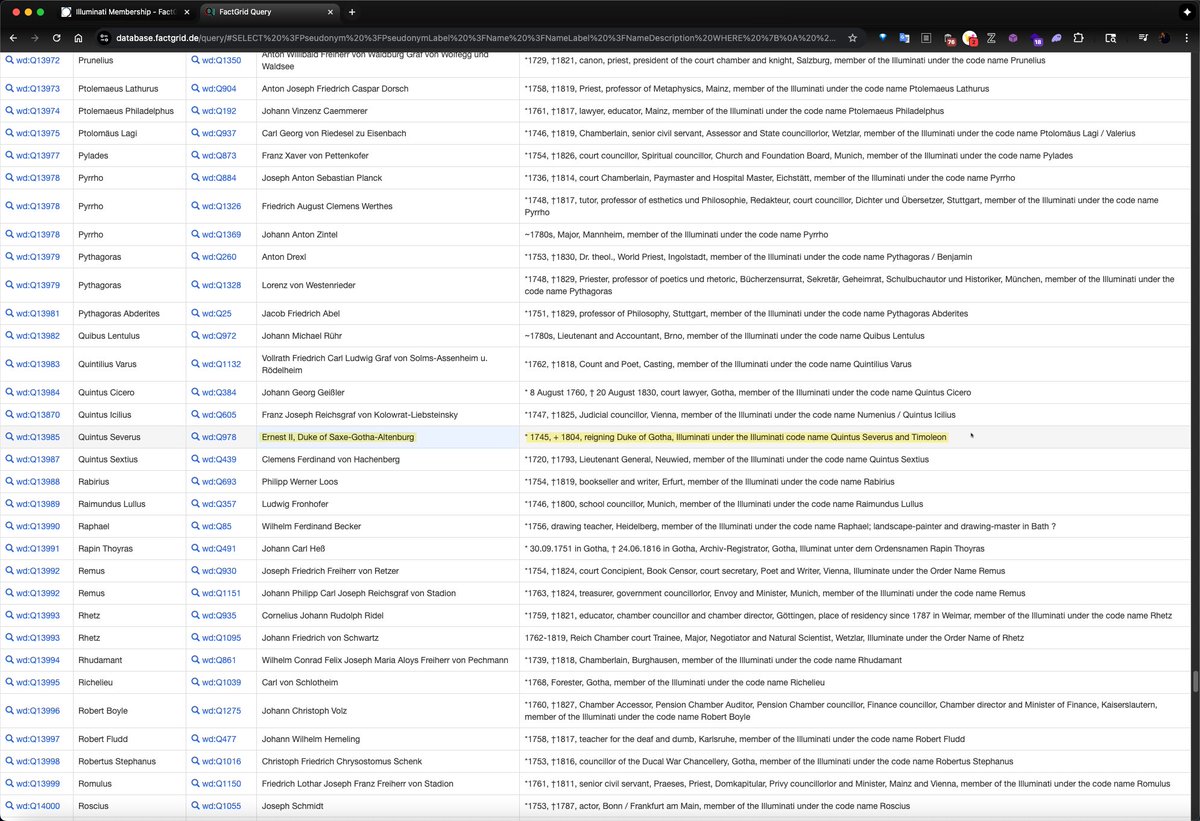Open the wd:Q13975 link
Image resolution: width=1200 pixels, height=821 pixels.
[38, 133]
